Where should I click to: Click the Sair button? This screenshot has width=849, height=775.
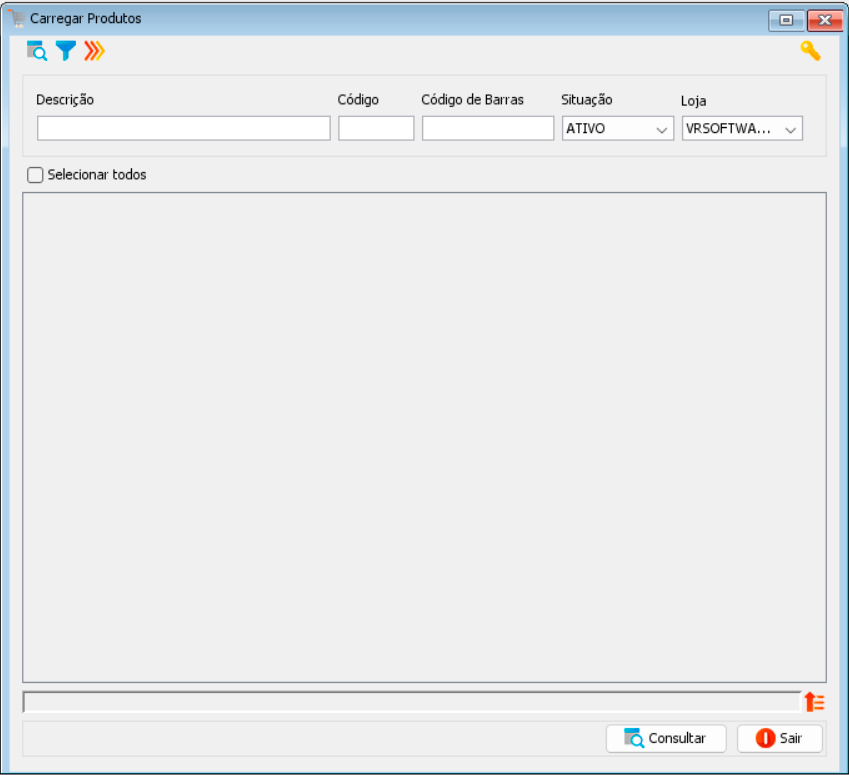click(780, 738)
